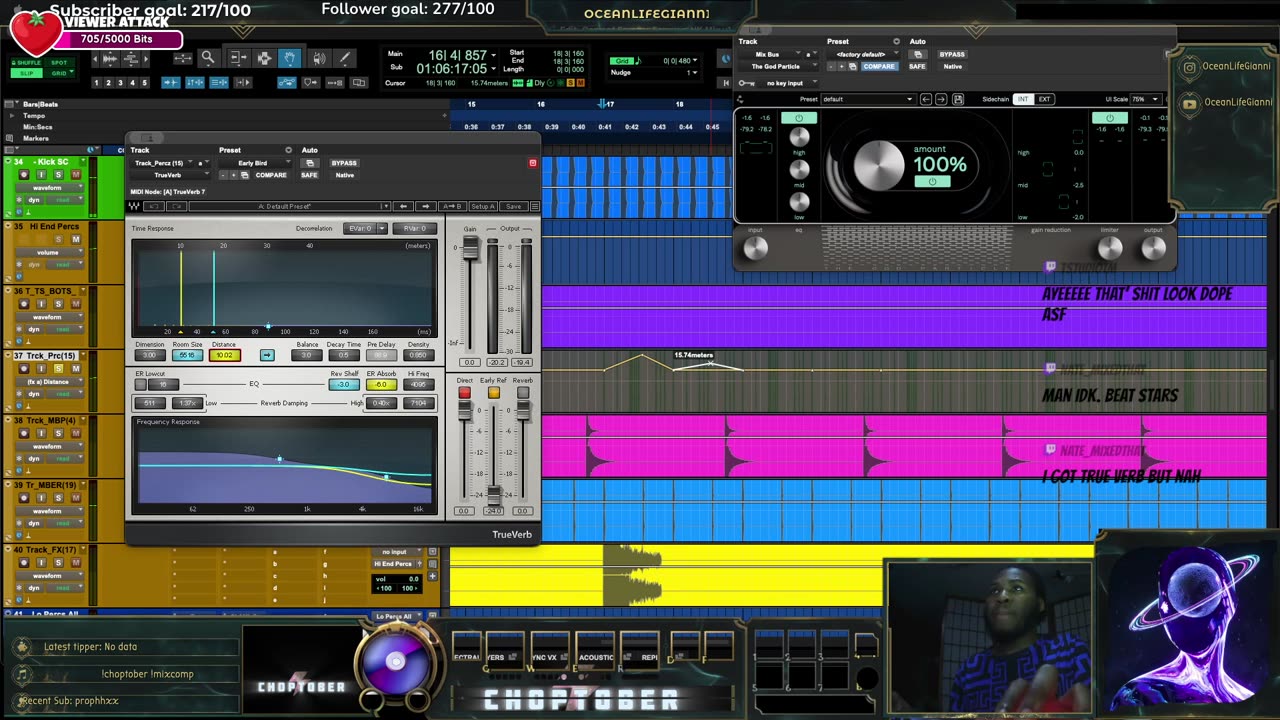This screenshot has width=1280, height=720.
Task: Go to next God Particle preset arrow
Action: click(x=941, y=99)
